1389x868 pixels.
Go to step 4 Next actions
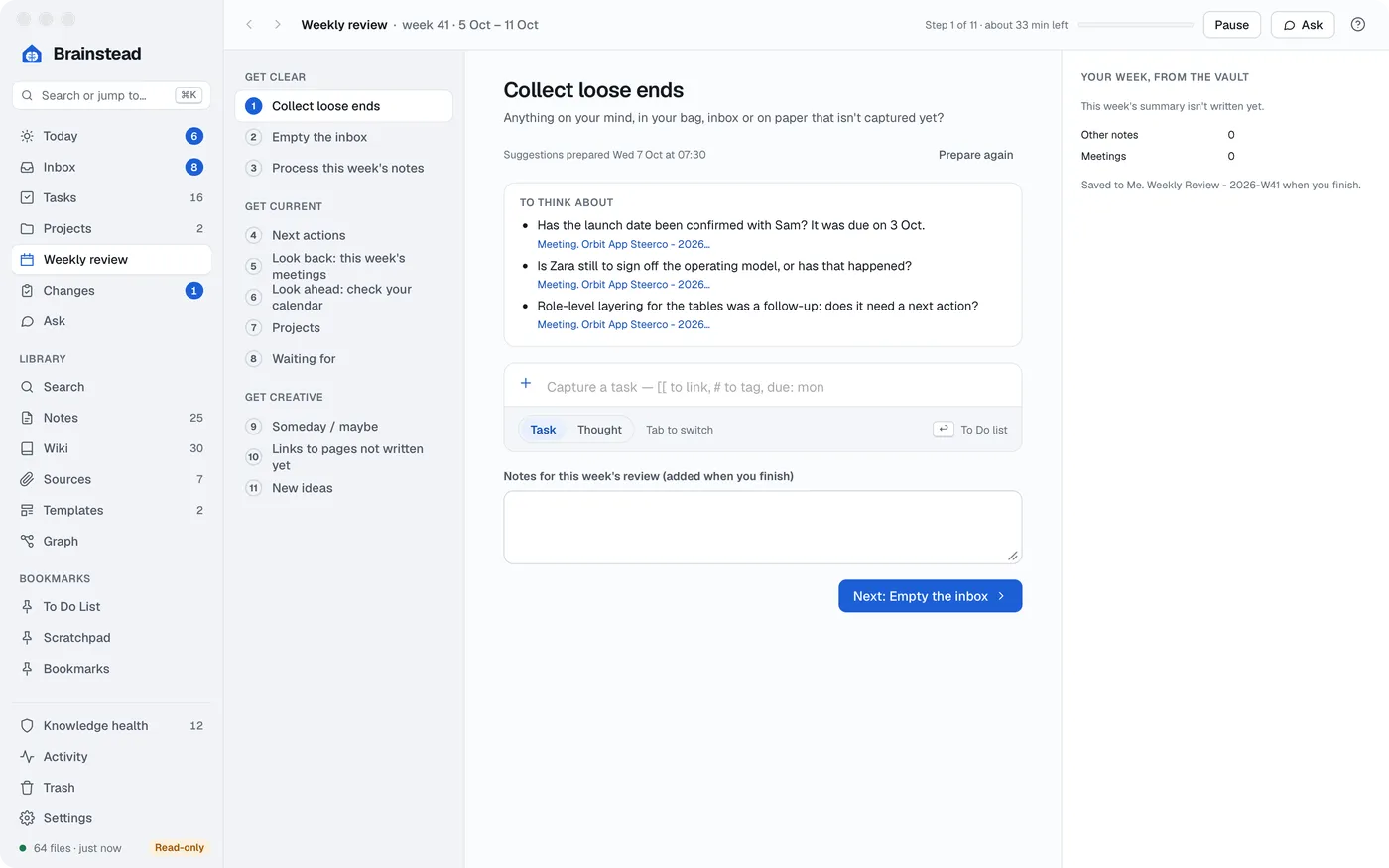point(343,235)
